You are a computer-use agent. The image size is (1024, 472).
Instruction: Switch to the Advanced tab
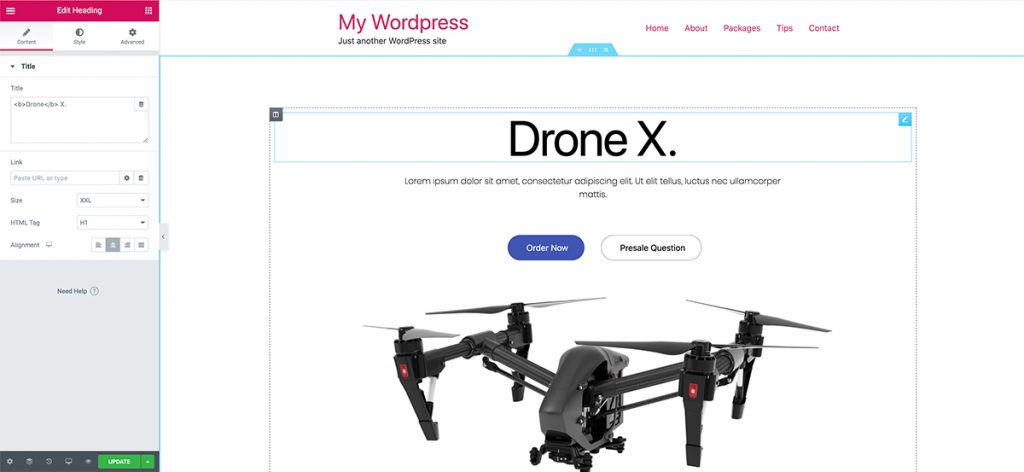click(x=132, y=37)
